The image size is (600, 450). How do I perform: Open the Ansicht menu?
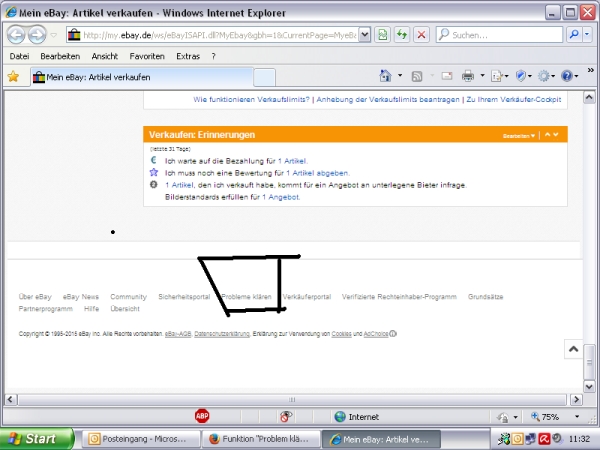point(104,56)
